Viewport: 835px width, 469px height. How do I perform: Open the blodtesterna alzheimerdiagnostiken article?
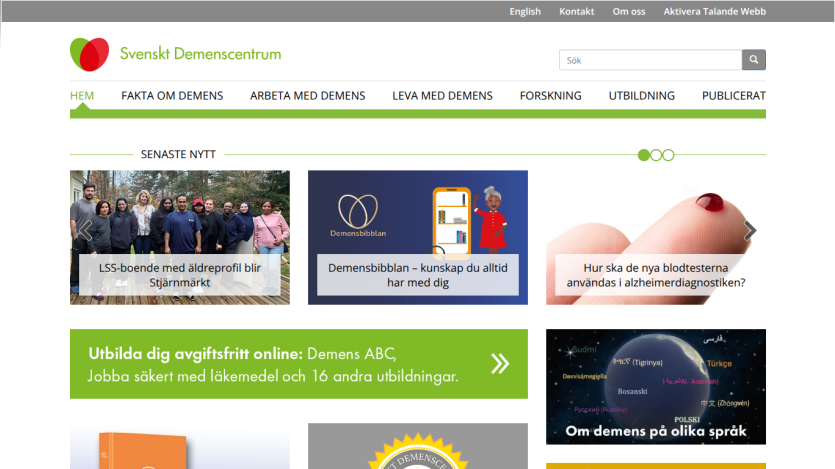pos(656,237)
